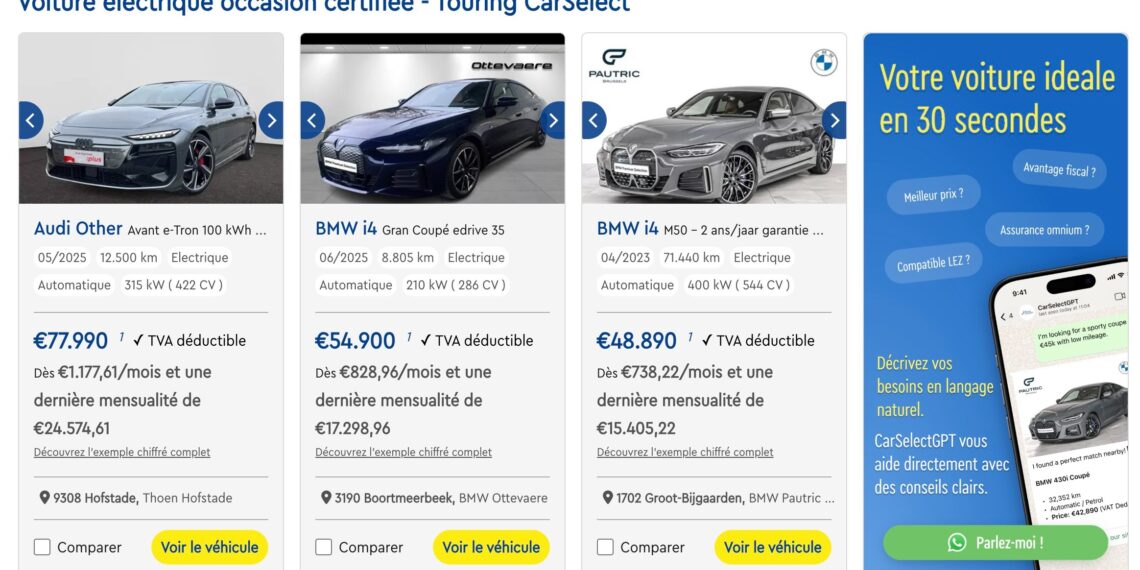Enable Comparer checkbox for the BMW i4 M50
Viewport: 1140px width, 570px height.
605,547
